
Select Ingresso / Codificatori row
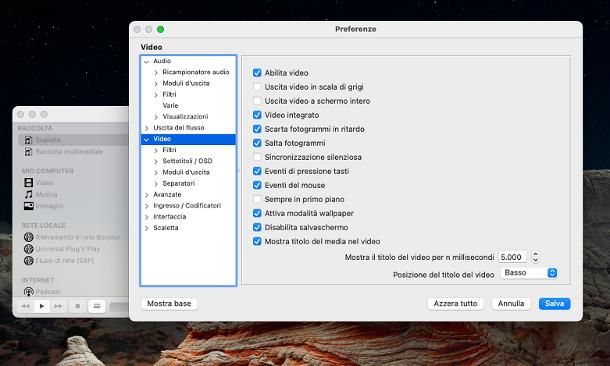[x=188, y=205]
